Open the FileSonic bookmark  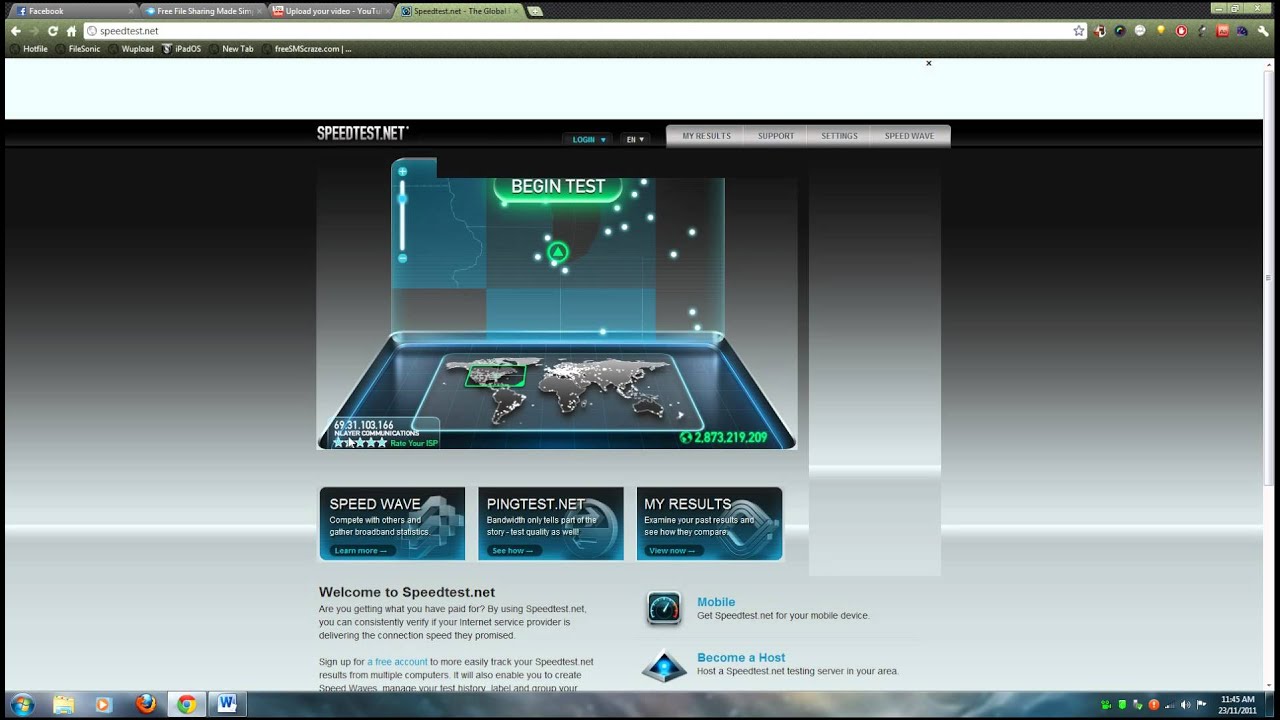(x=79, y=49)
